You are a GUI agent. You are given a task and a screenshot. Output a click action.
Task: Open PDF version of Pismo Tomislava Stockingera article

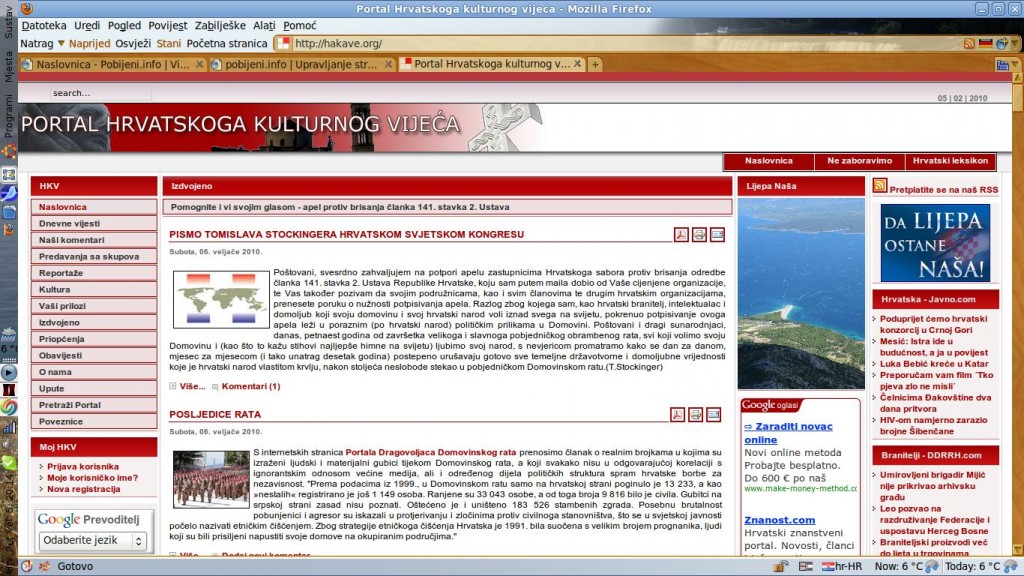[681, 234]
